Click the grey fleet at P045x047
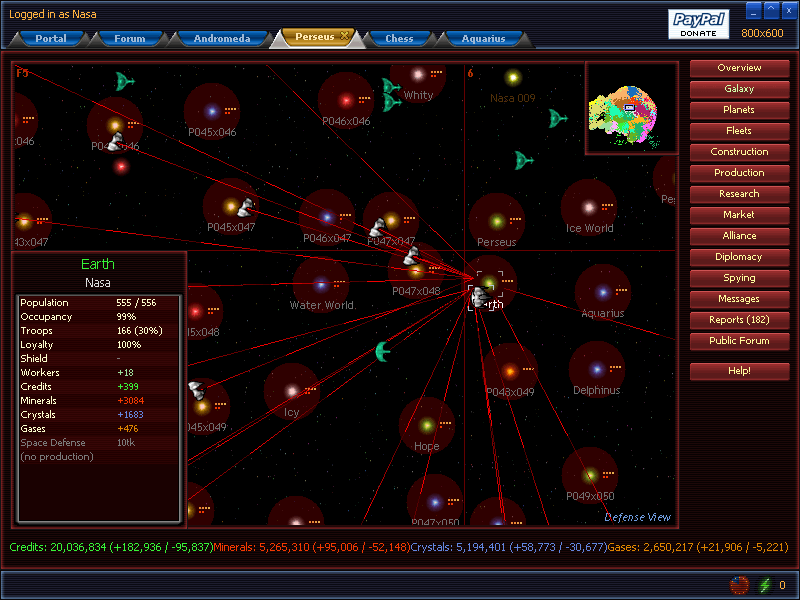This screenshot has width=800, height=600. [x=246, y=208]
